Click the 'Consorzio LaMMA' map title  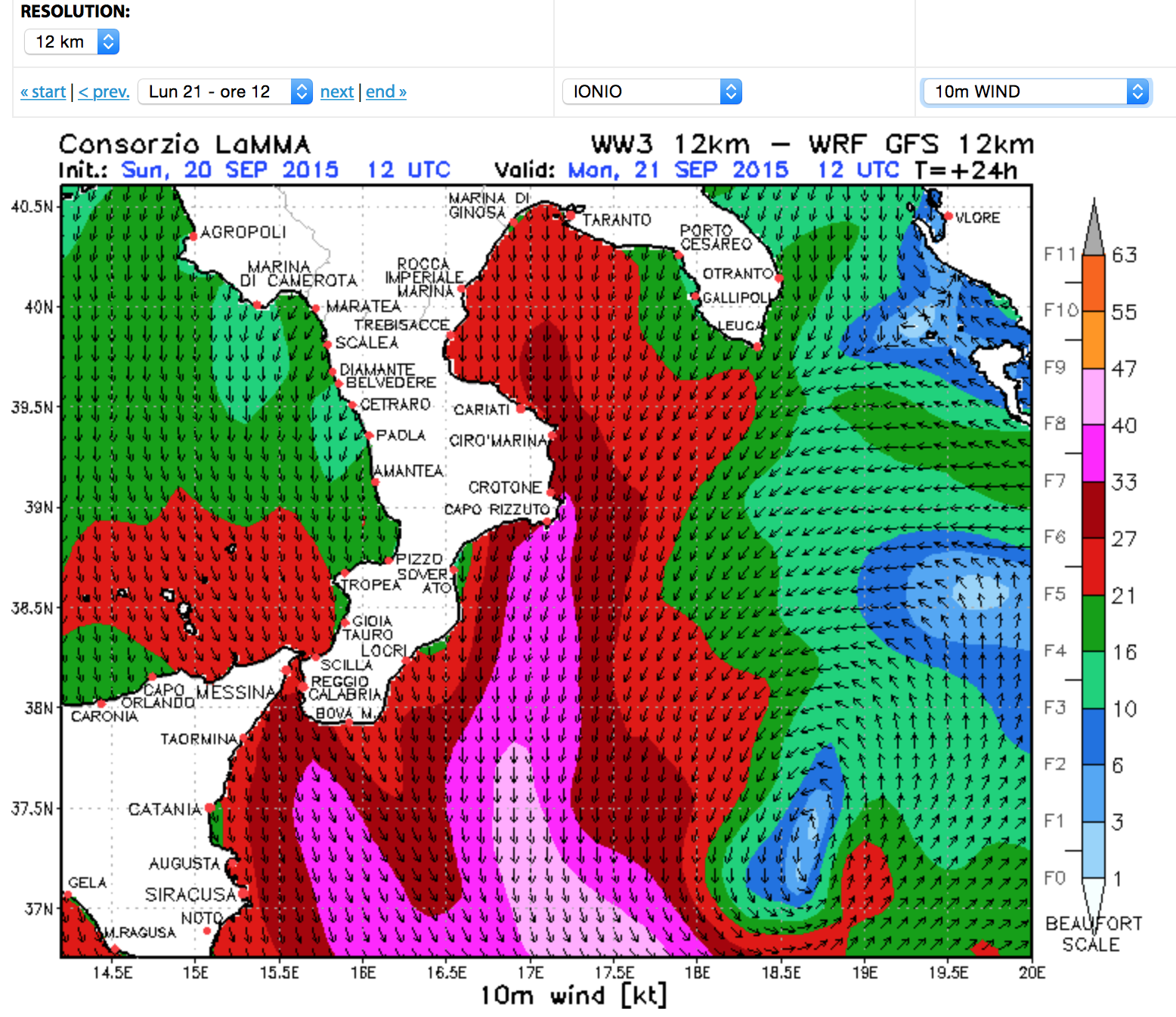point(184,144)
